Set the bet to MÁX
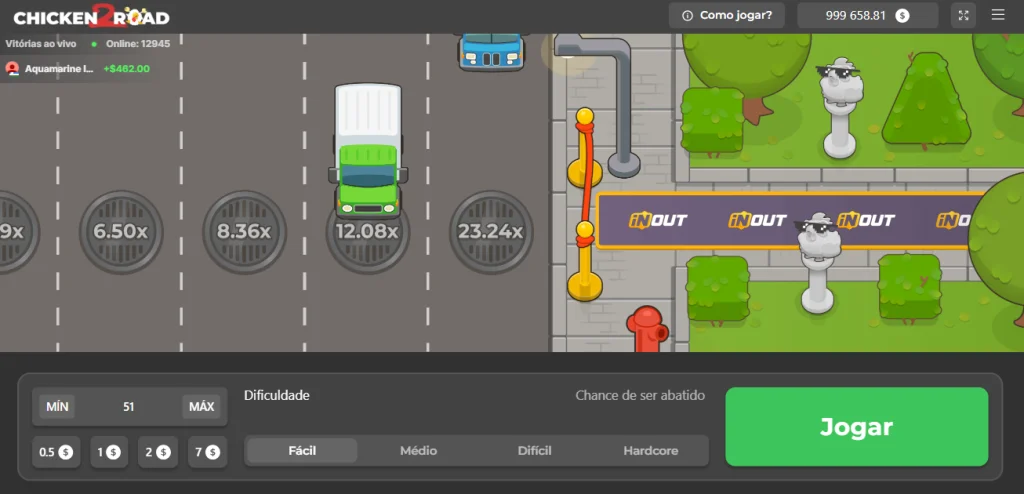 click(x=201, y=406)
